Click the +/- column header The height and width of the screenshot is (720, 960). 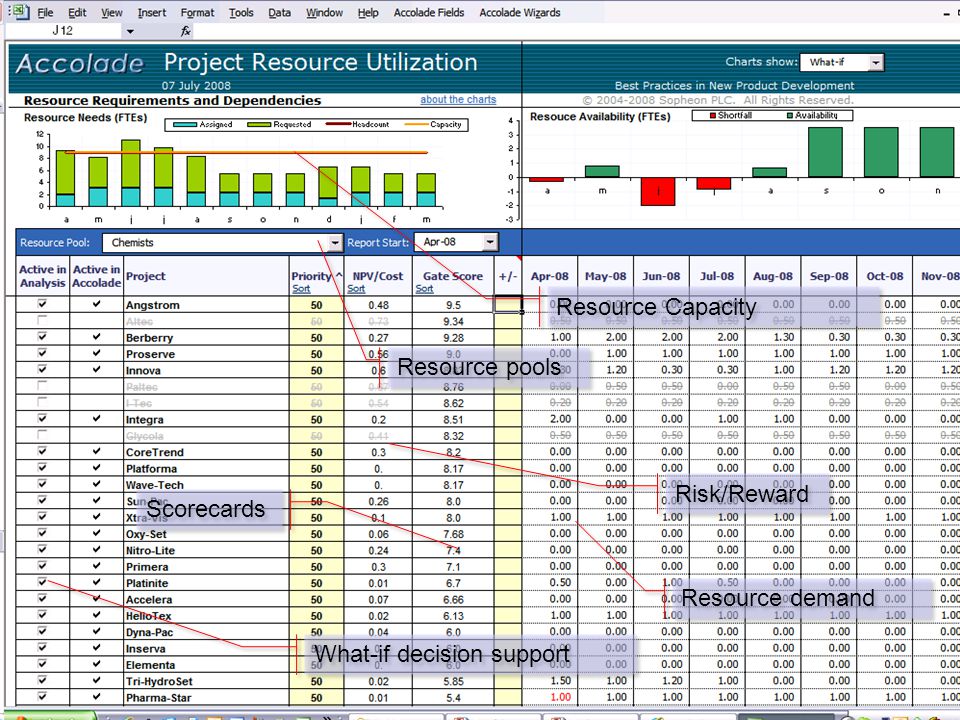click(508, 276)
